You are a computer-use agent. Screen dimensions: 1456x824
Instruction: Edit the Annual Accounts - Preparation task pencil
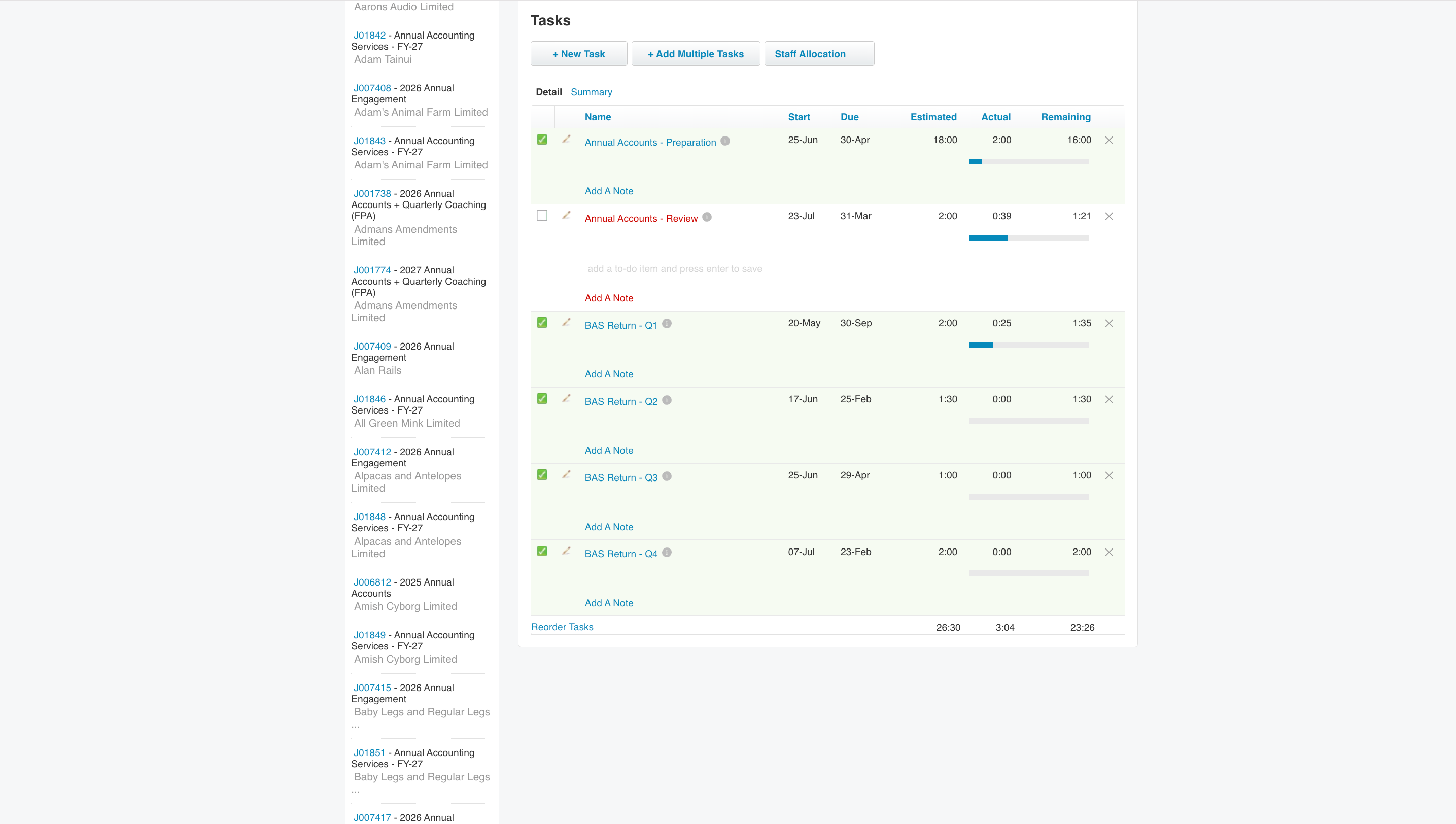pyautogui.click(x=566, y=139)
